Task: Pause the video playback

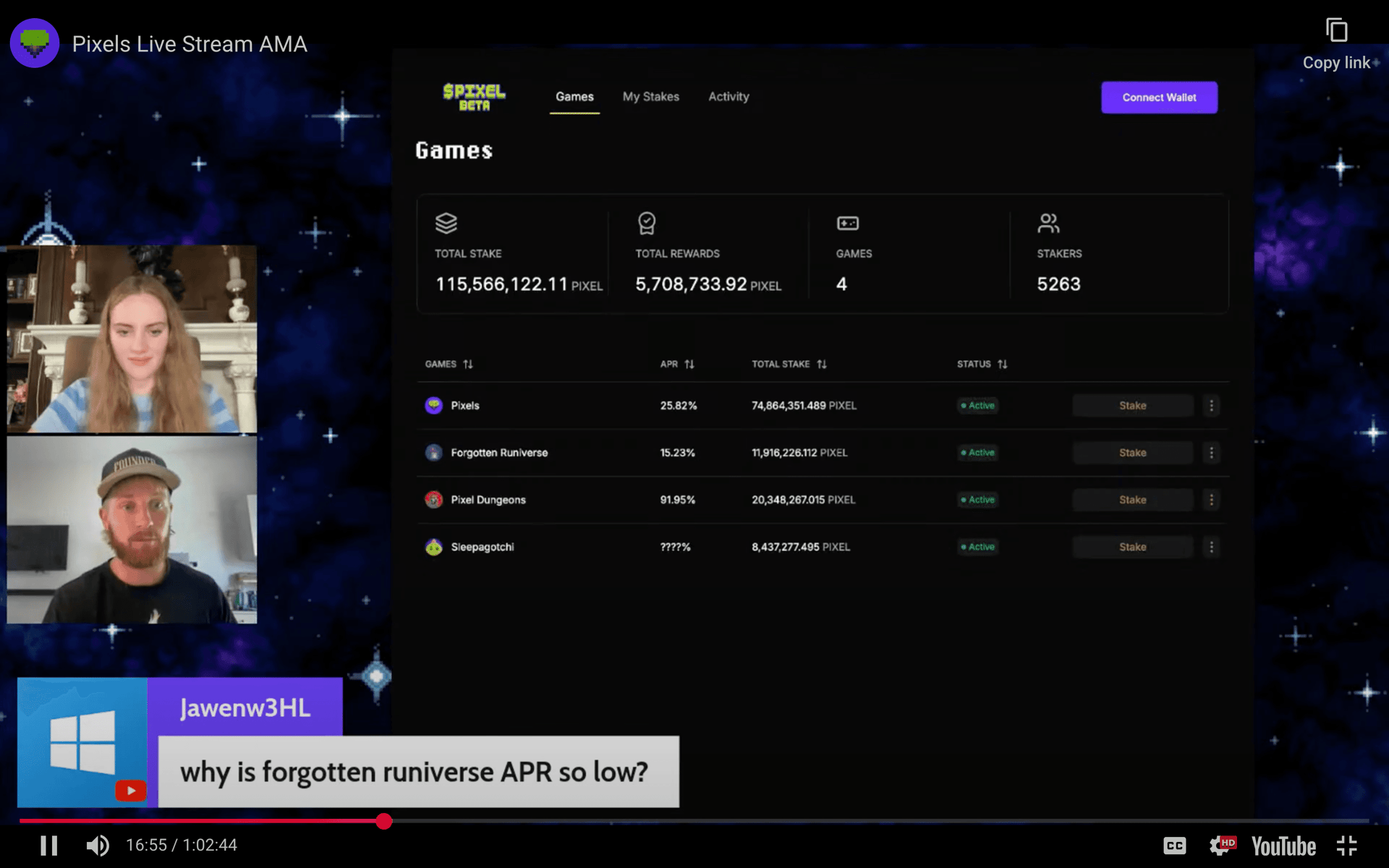Action: [48, 845]
